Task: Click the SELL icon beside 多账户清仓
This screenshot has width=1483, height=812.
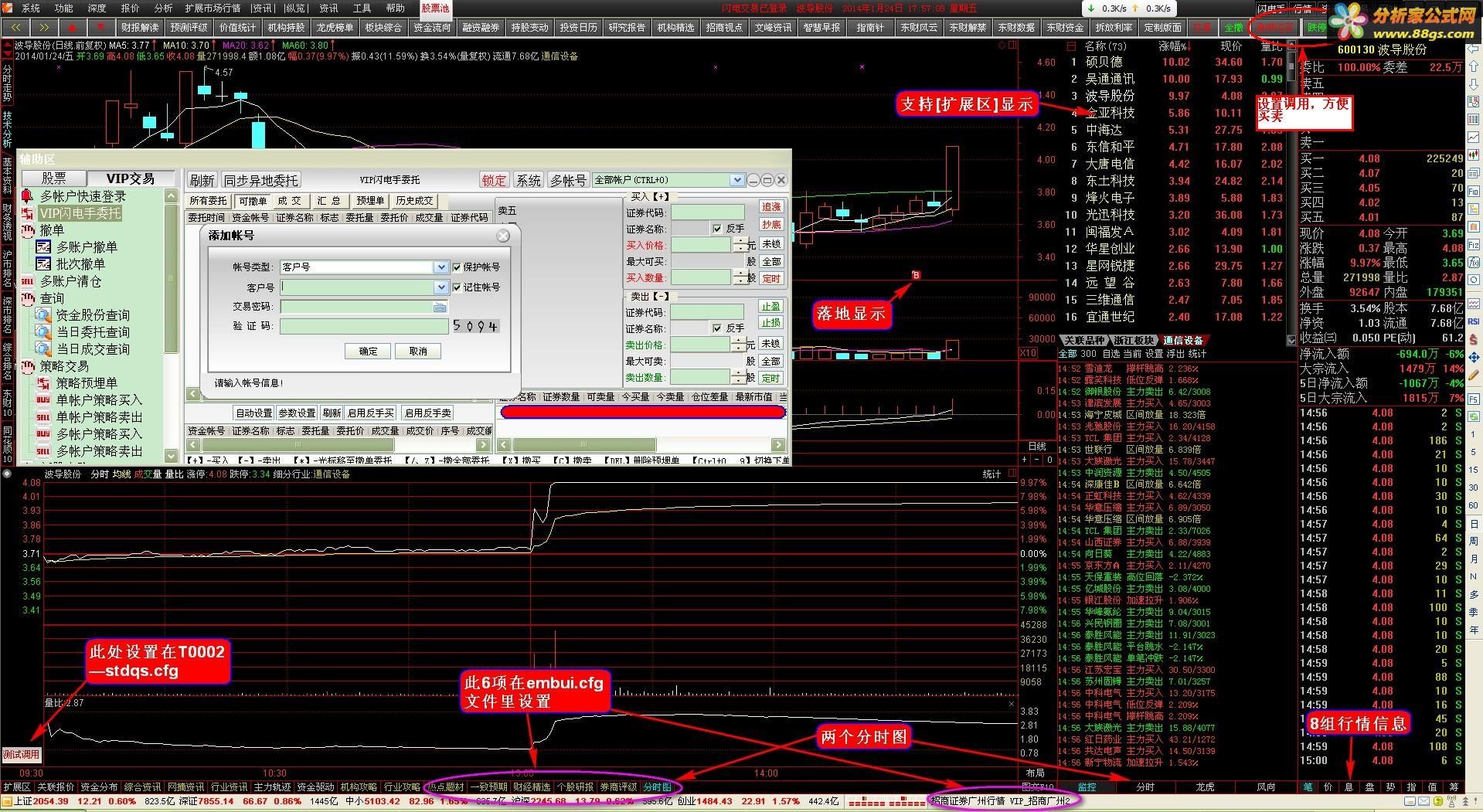Action: pyautogui.click(x=27, y=281)
